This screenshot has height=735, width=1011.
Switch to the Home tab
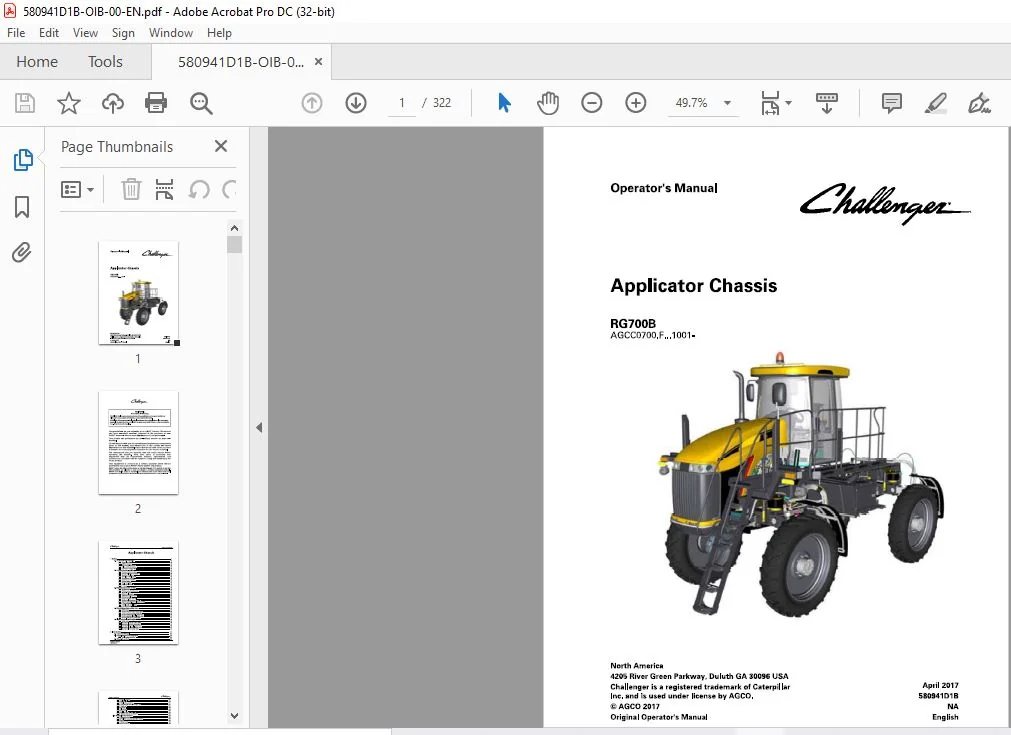click(37, 62)
